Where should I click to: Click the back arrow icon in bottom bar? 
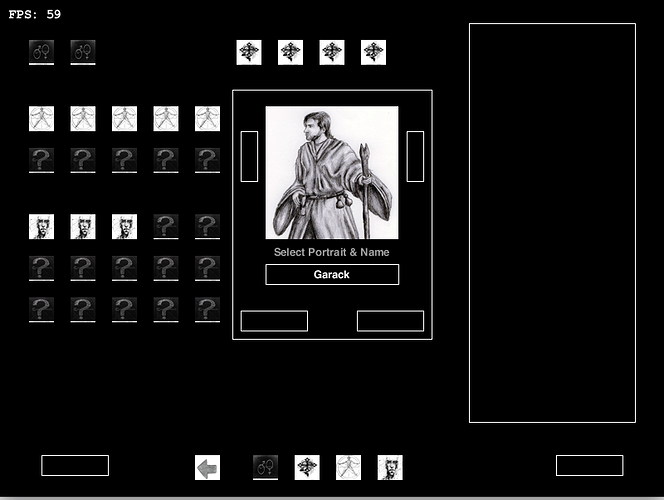pos(208,467)
